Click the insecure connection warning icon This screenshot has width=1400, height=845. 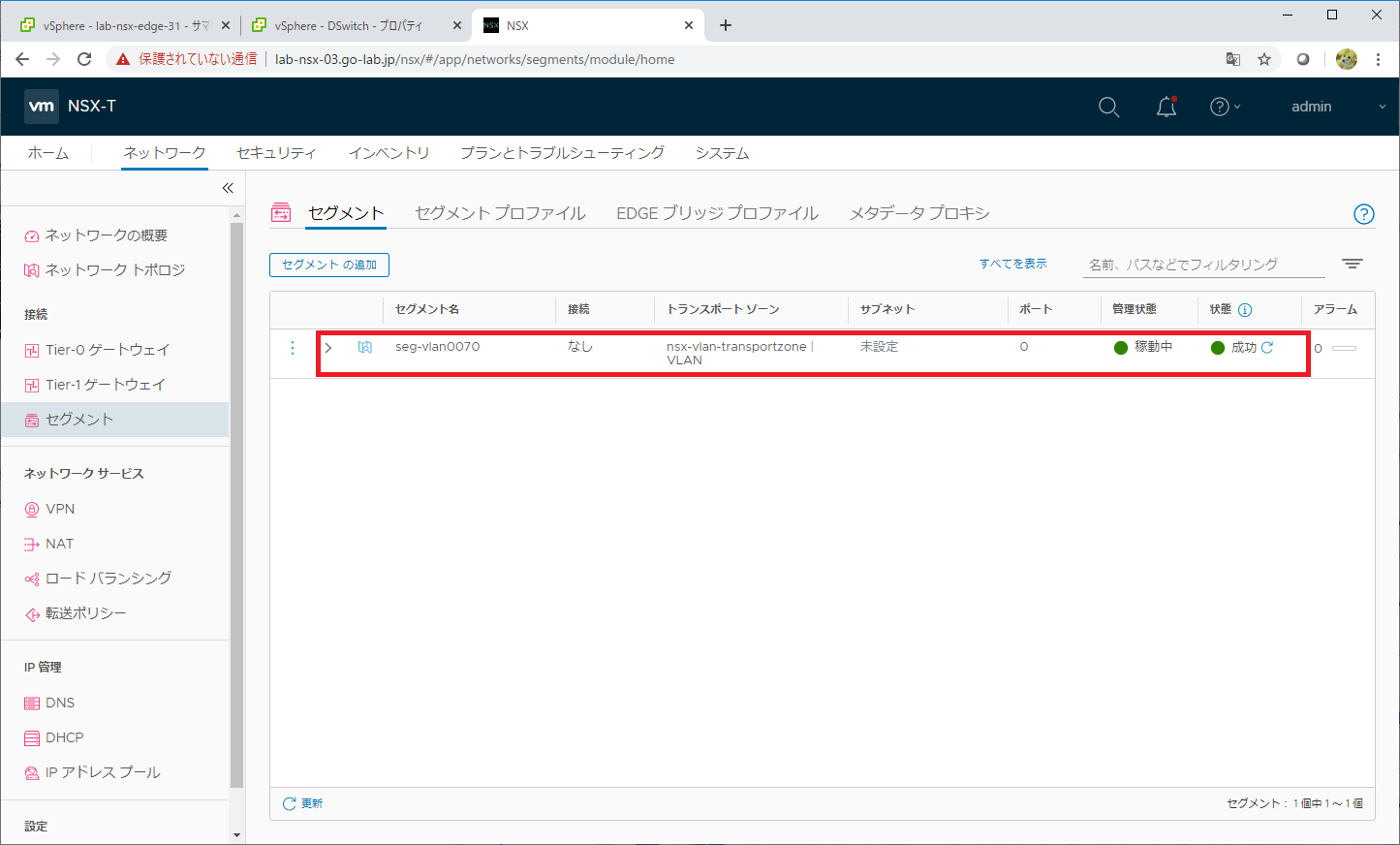[x=123, y=59]
